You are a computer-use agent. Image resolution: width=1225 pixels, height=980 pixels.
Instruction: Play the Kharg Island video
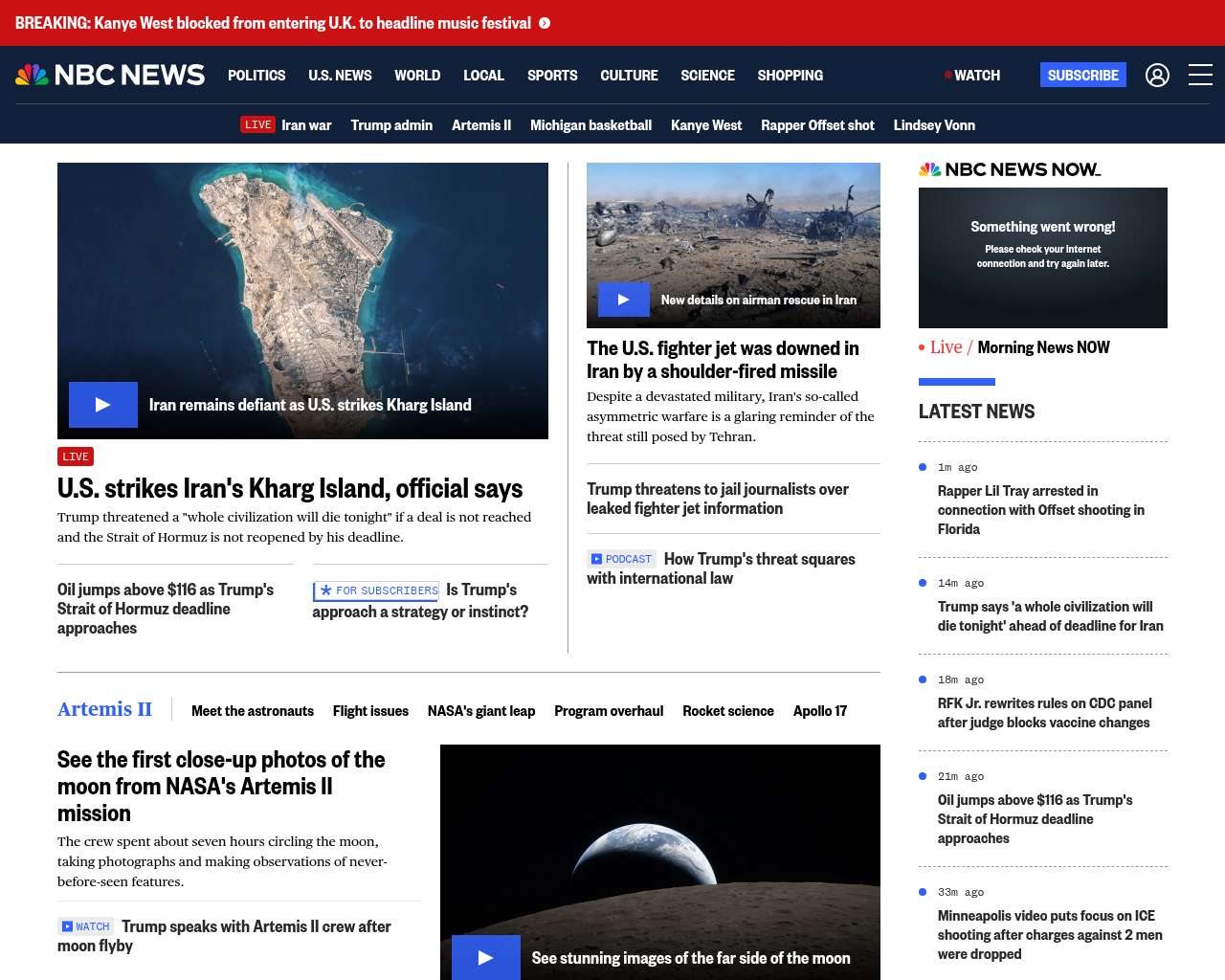103,405
